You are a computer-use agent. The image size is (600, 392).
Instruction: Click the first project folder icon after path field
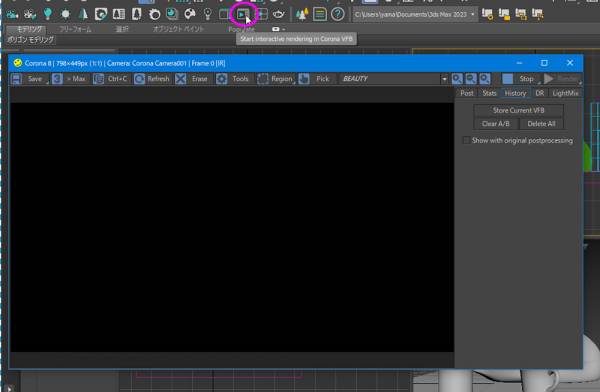coord(487,15)
